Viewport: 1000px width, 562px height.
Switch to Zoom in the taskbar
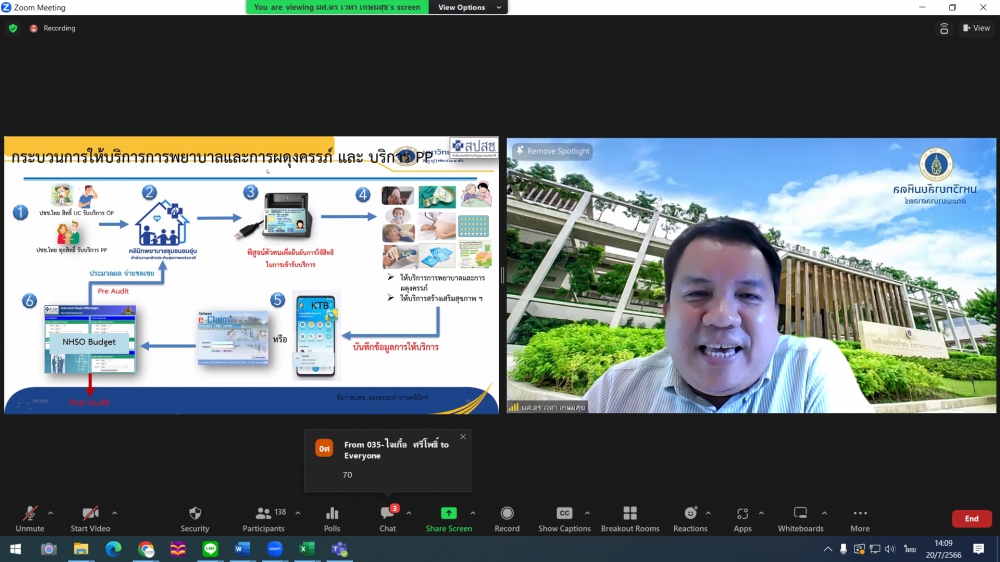click(275, 549)
